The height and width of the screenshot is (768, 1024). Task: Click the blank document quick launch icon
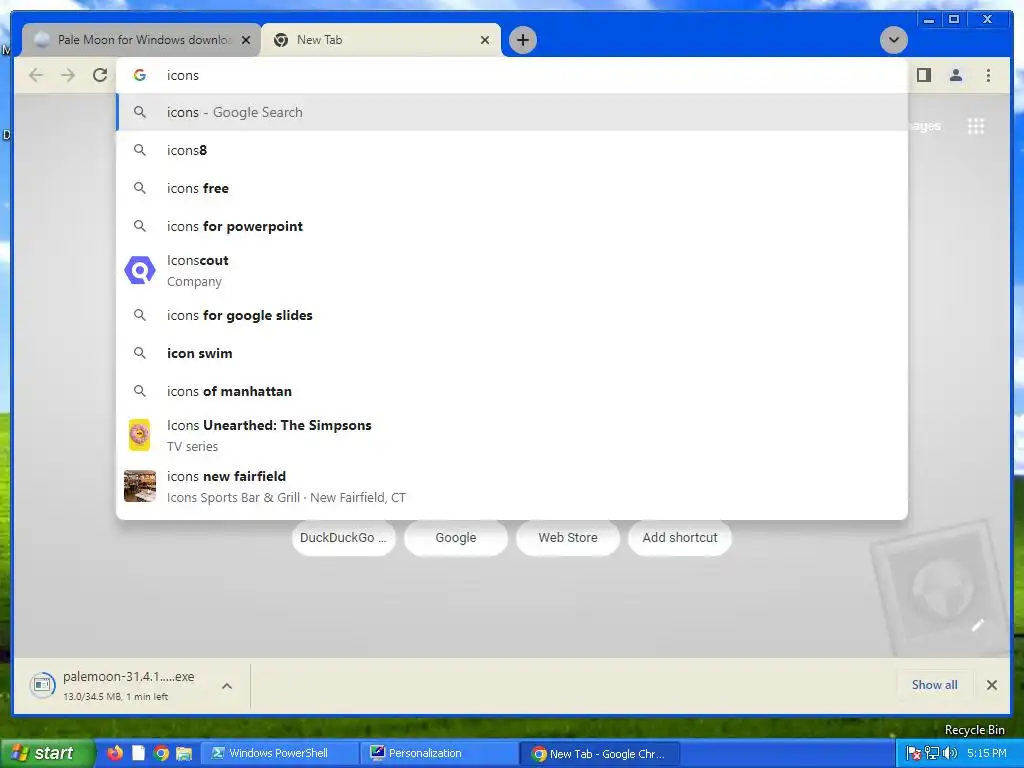pos(138,753)
